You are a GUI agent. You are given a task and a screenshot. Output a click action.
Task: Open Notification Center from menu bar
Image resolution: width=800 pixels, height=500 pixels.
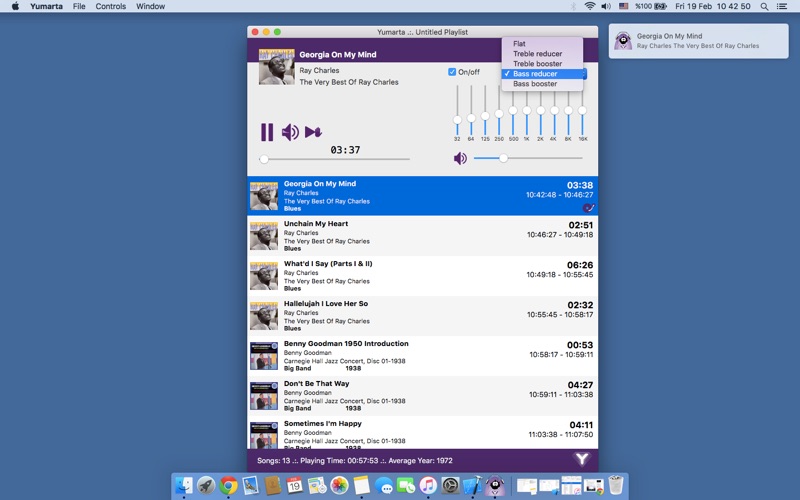click(x=782, y=7)
